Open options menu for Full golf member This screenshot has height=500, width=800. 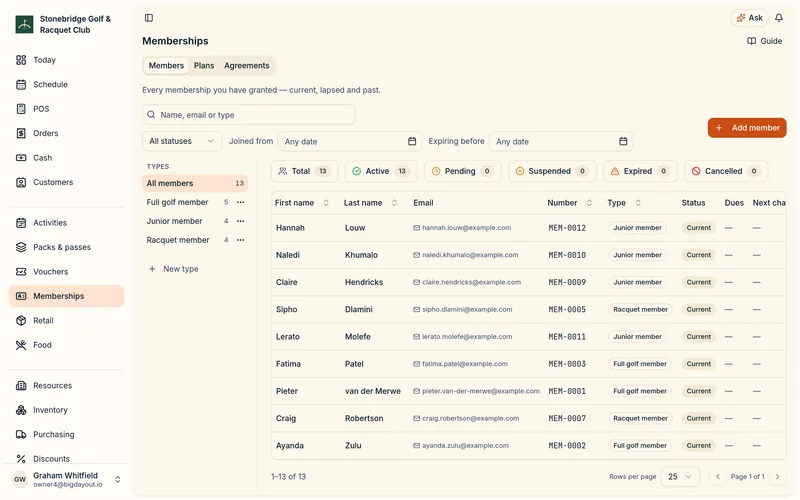coord(240,203)
